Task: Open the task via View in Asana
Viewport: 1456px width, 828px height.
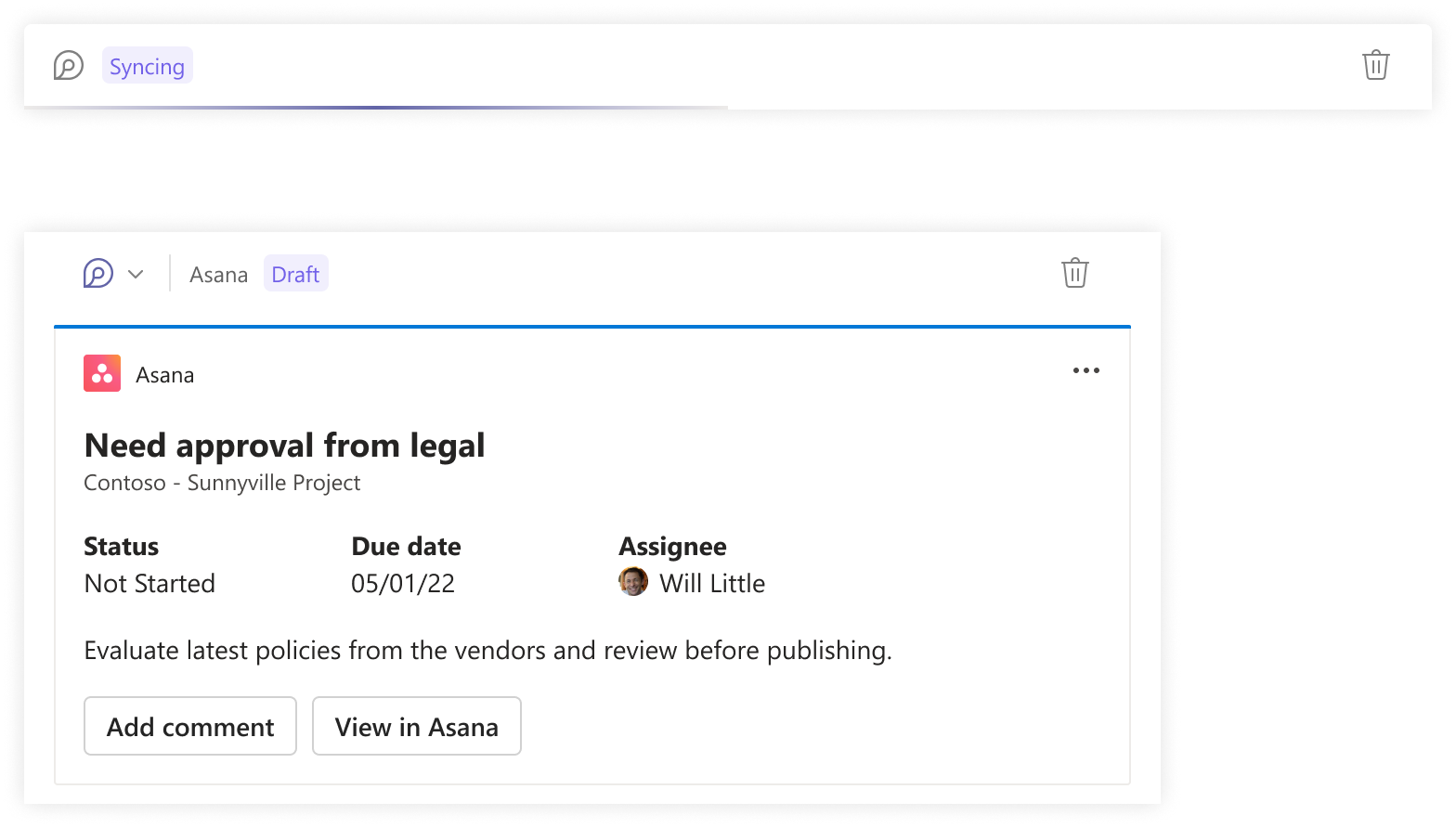Action: click(416, 727)
